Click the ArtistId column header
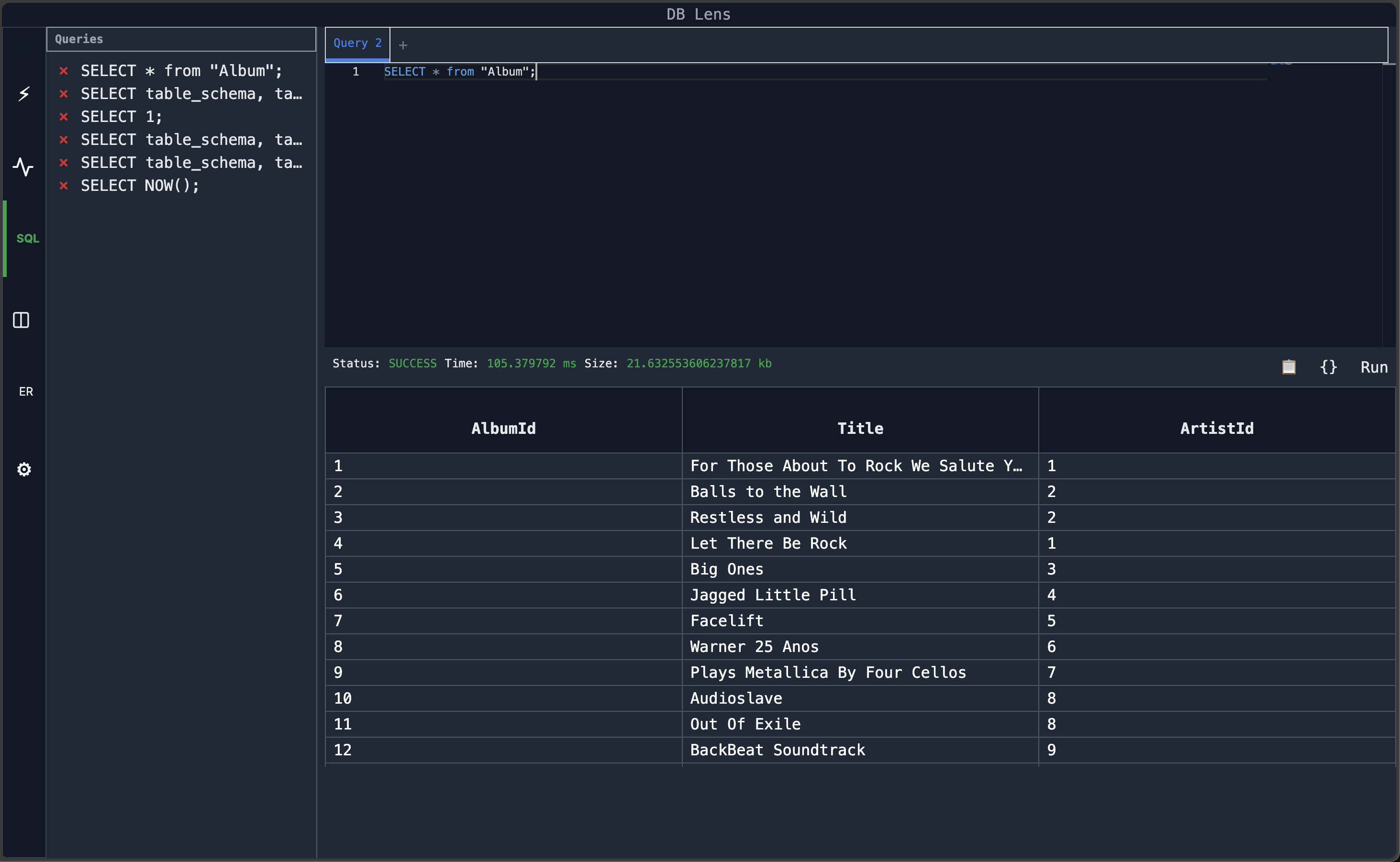1400x862 pixels. tap(1216, 428)
